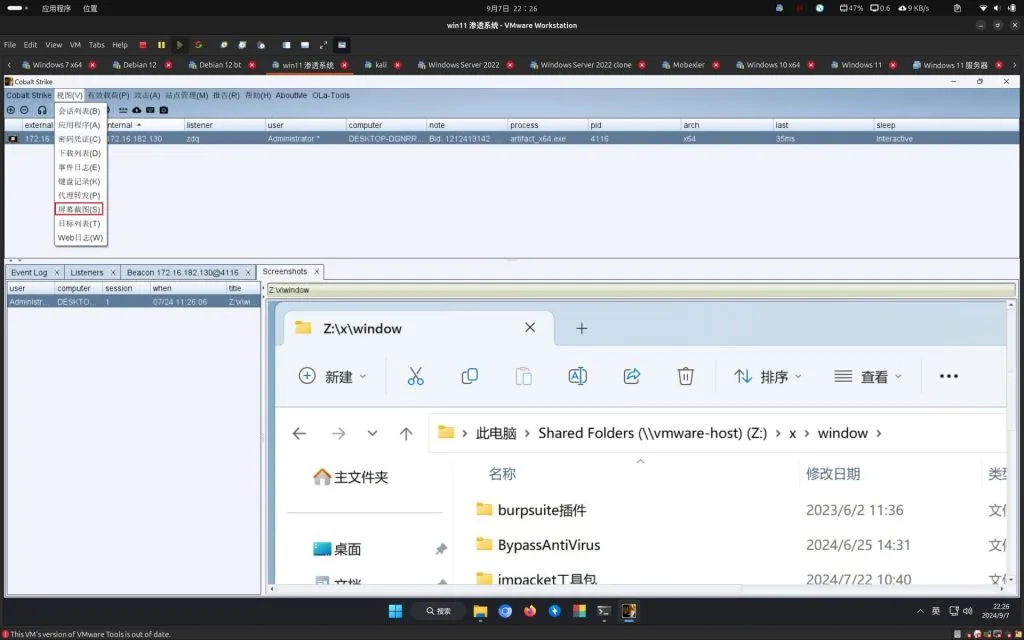1024x640 pixels.
Task: Open VMware VM menu
Action: coord(75,45)
